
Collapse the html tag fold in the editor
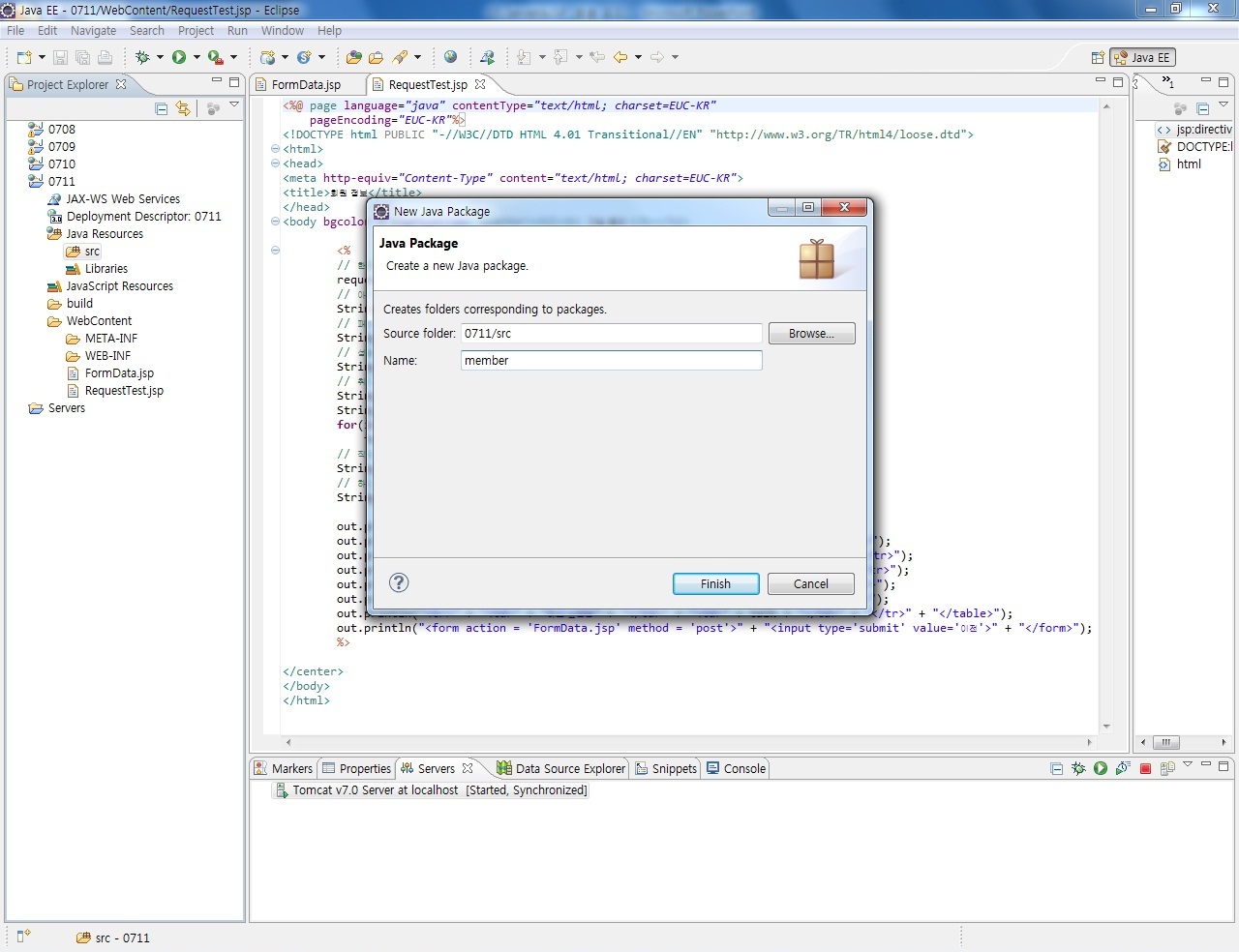275,149
